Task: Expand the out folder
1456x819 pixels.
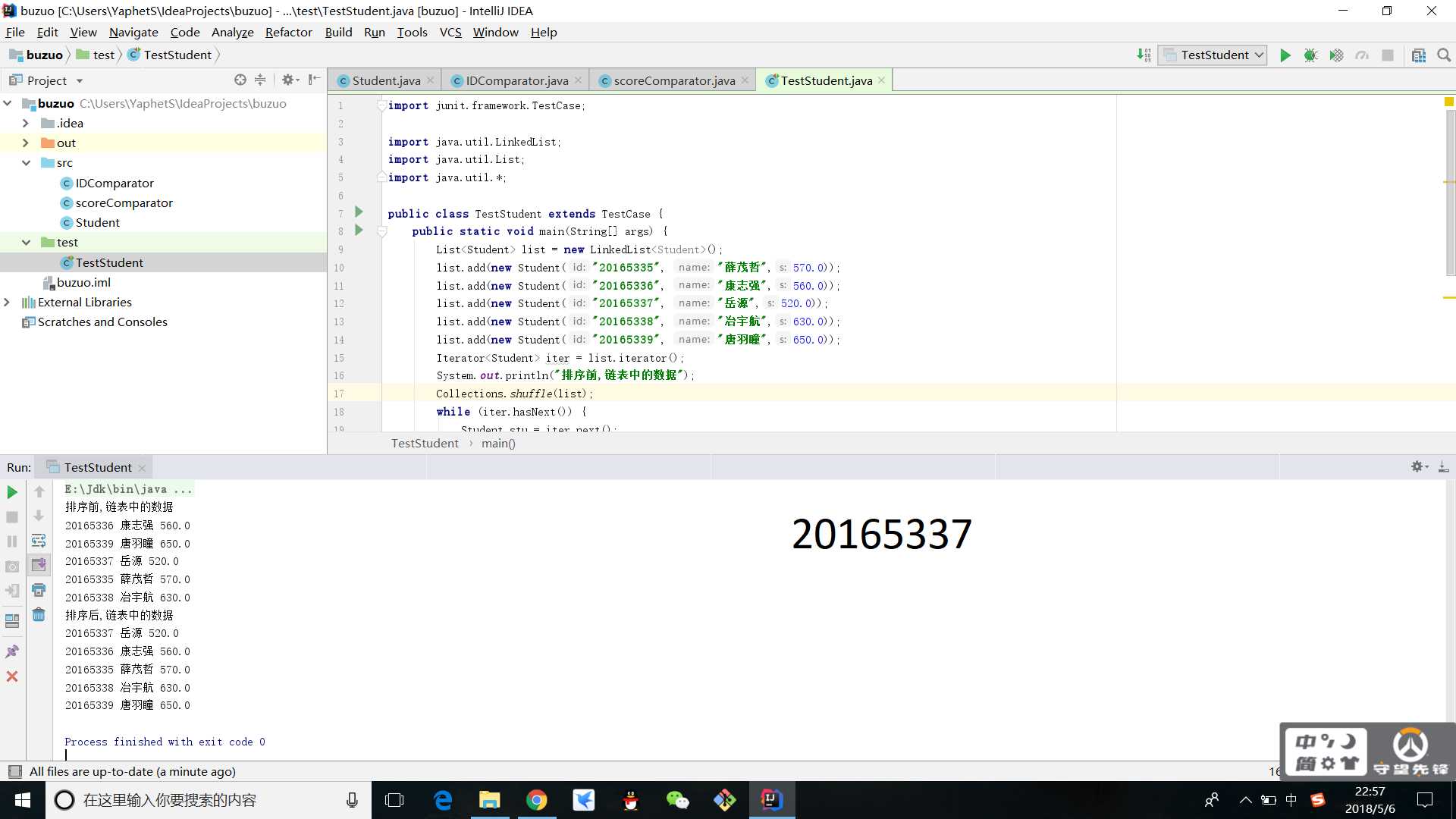Action: coord(26,143)
